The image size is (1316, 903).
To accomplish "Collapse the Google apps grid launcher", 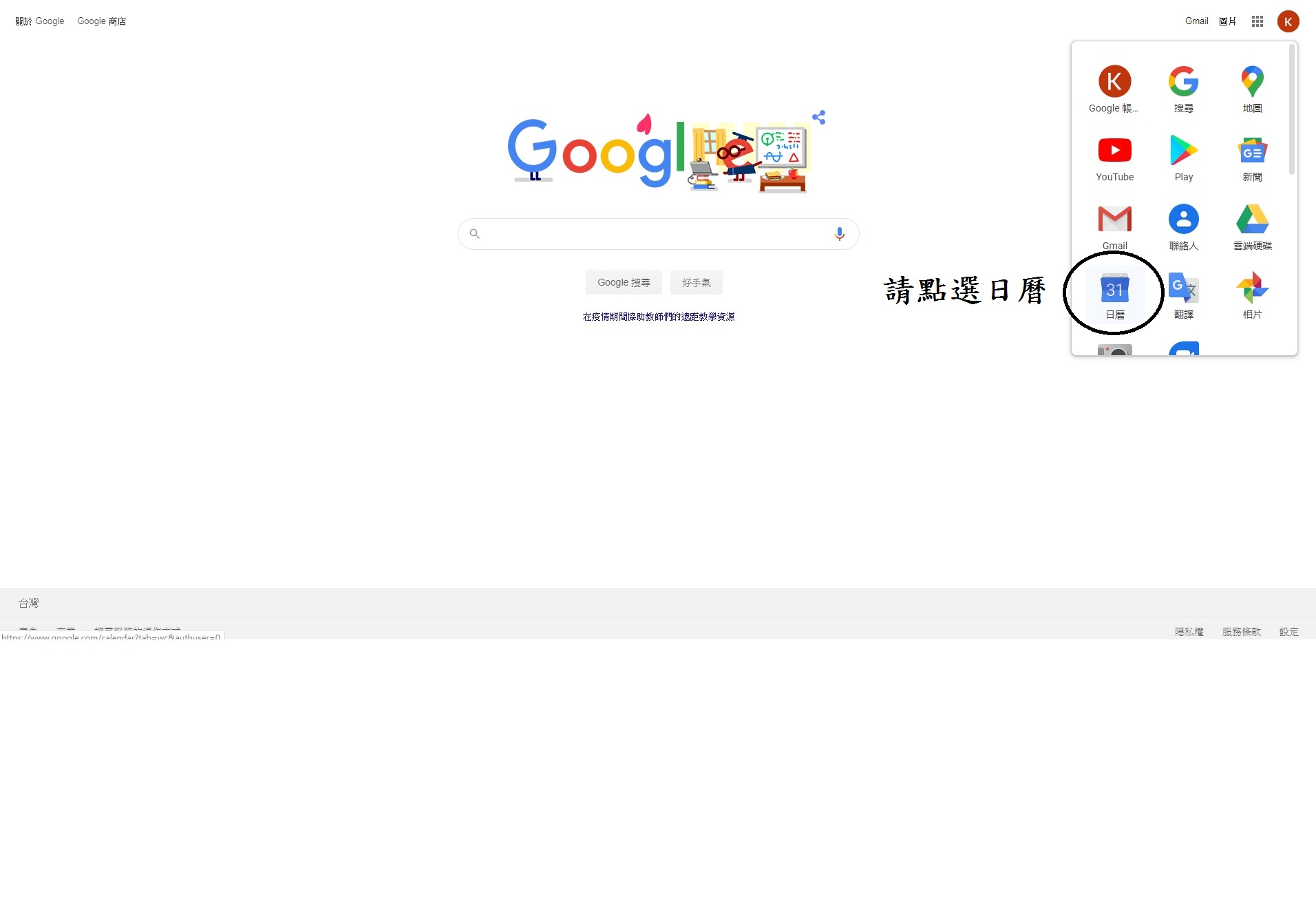I will click(1257, 21).
